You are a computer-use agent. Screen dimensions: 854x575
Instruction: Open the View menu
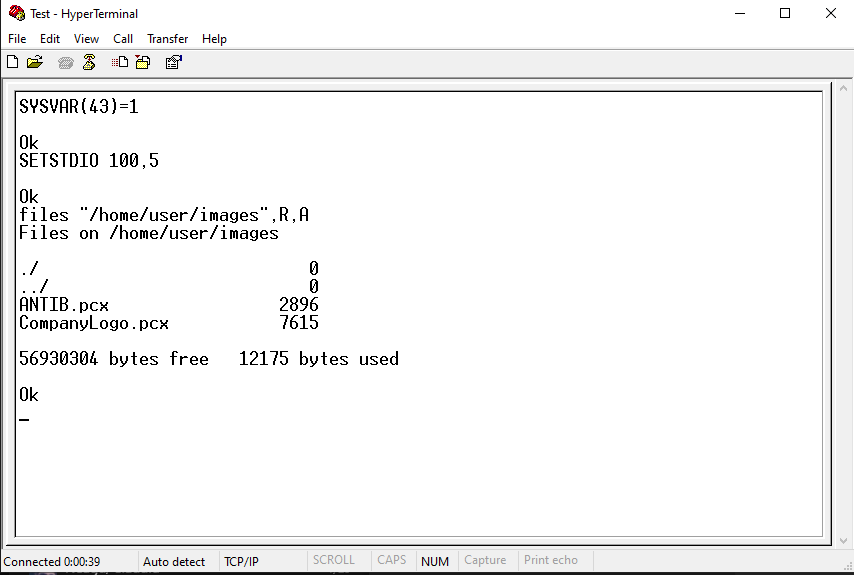click(86, 39)
